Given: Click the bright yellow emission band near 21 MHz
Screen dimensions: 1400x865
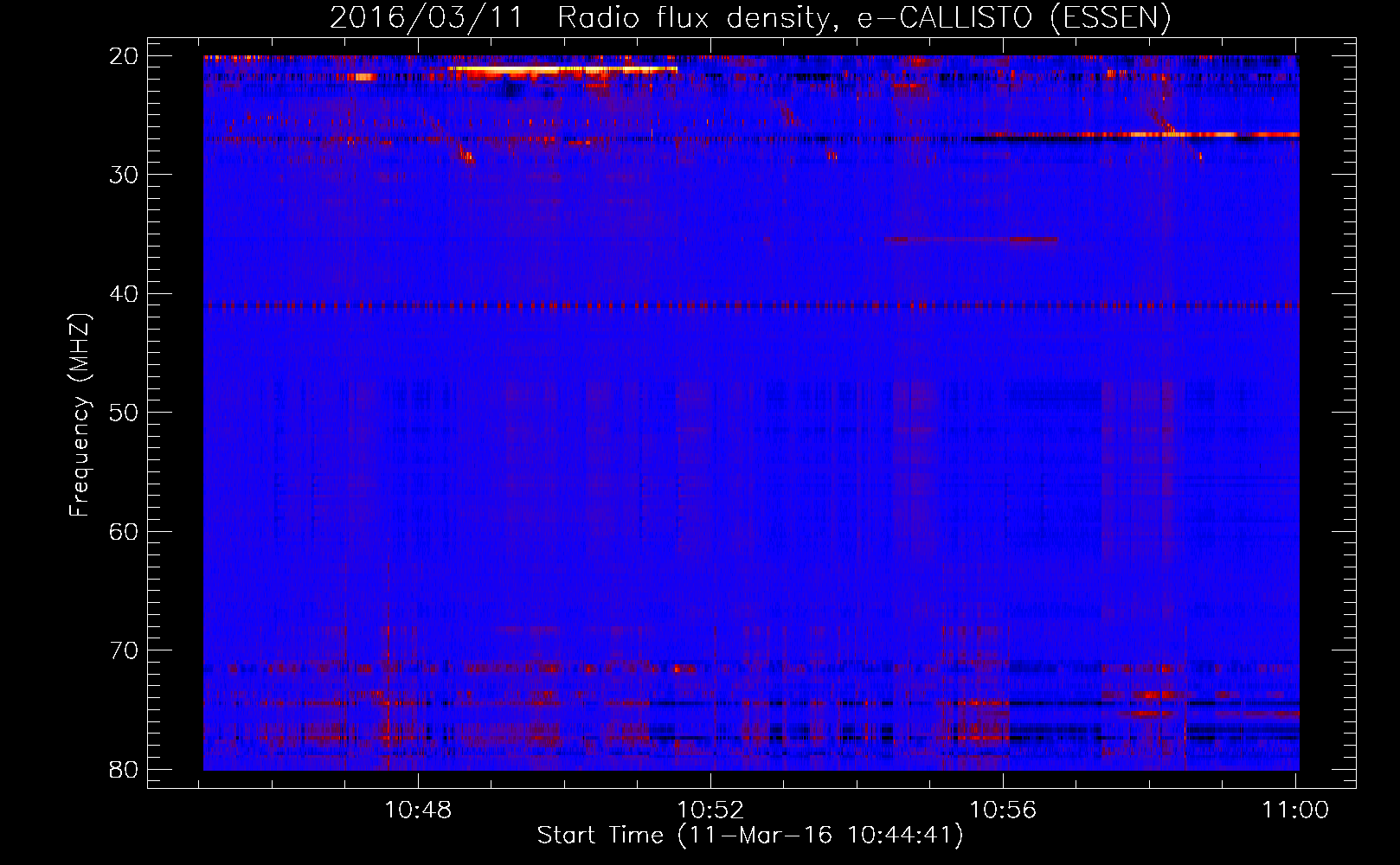Looking at the screenshot, I should pyautogui.click(x=562, y=68).
